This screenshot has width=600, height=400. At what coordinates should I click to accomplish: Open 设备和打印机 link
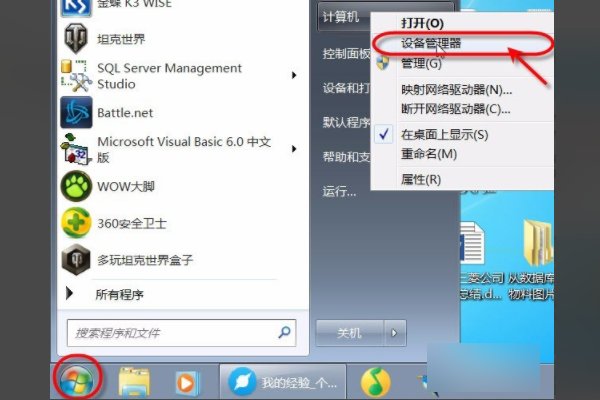click(346, 88)
